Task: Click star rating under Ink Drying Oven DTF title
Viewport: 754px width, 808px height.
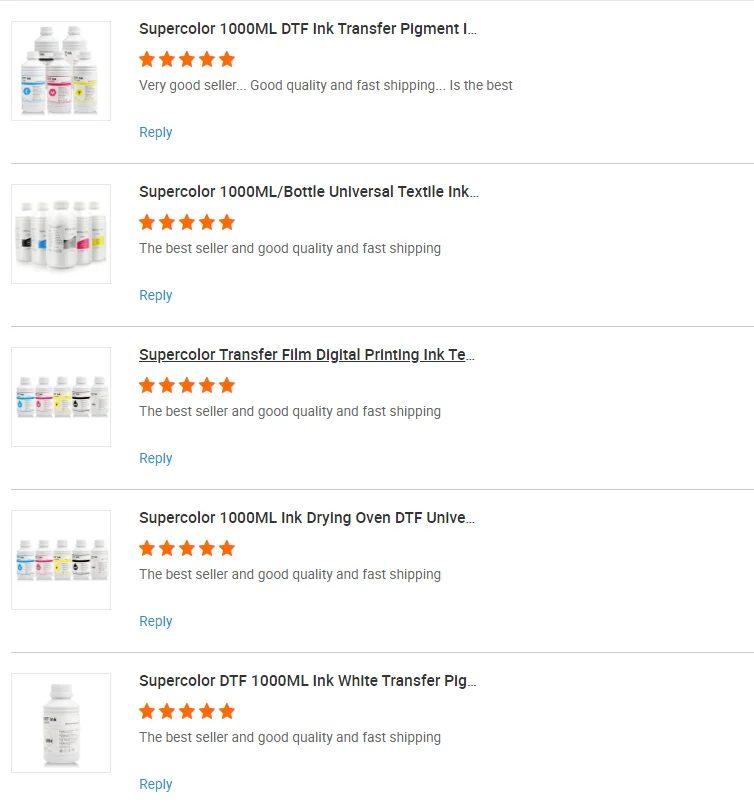Action: pos(187,548)
